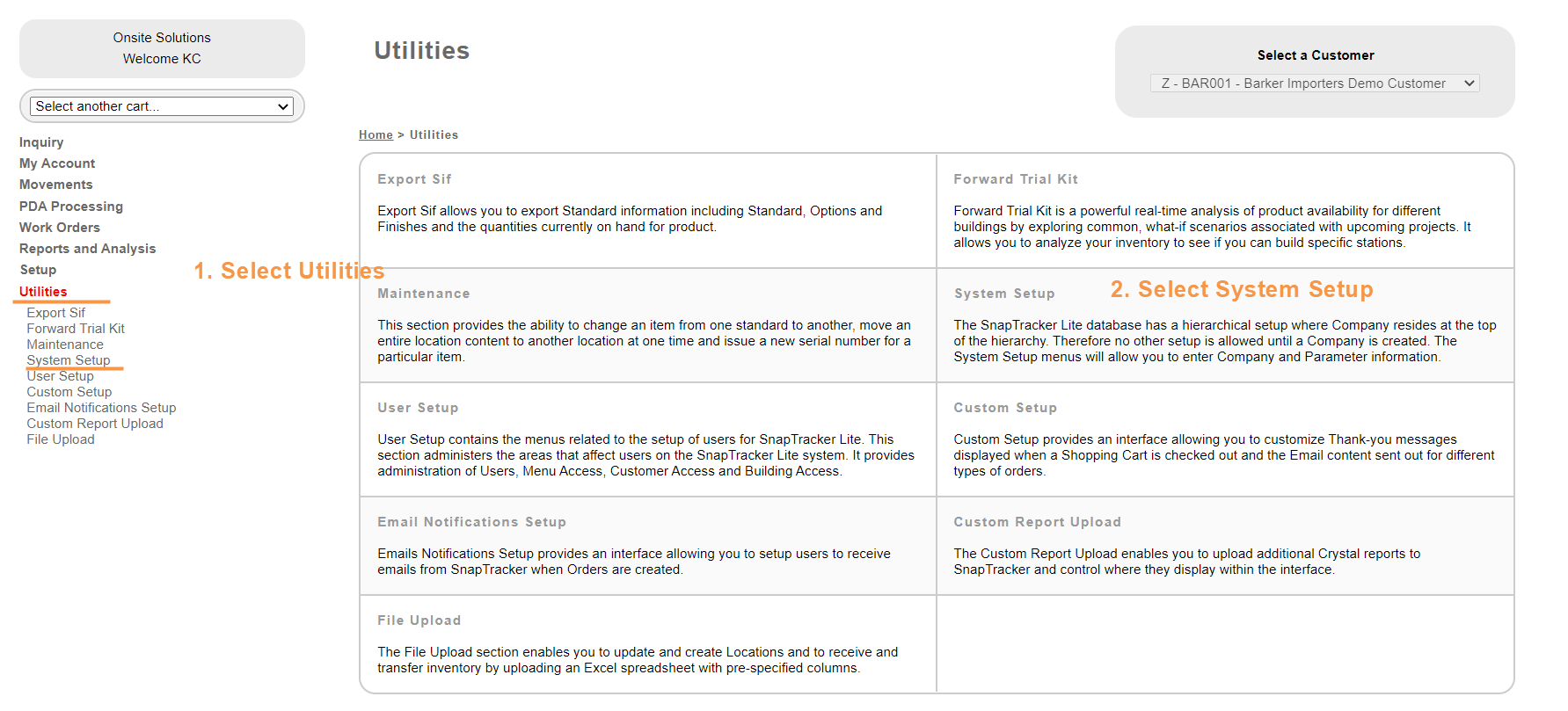This screenshot has width=1568, height=711.
Task: Navigate to Reports and Analysis
Action: 87,249
